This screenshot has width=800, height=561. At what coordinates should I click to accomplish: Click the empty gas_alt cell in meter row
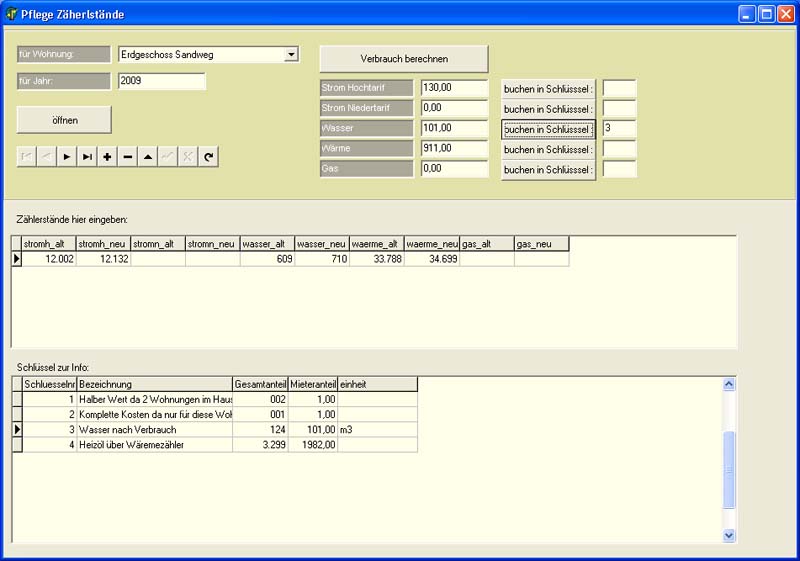(487, 259)
